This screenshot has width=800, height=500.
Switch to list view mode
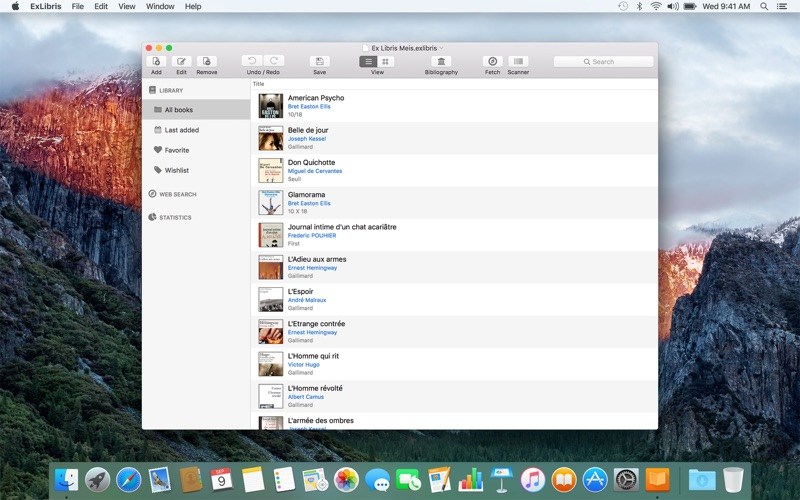[x=368, y=61]
